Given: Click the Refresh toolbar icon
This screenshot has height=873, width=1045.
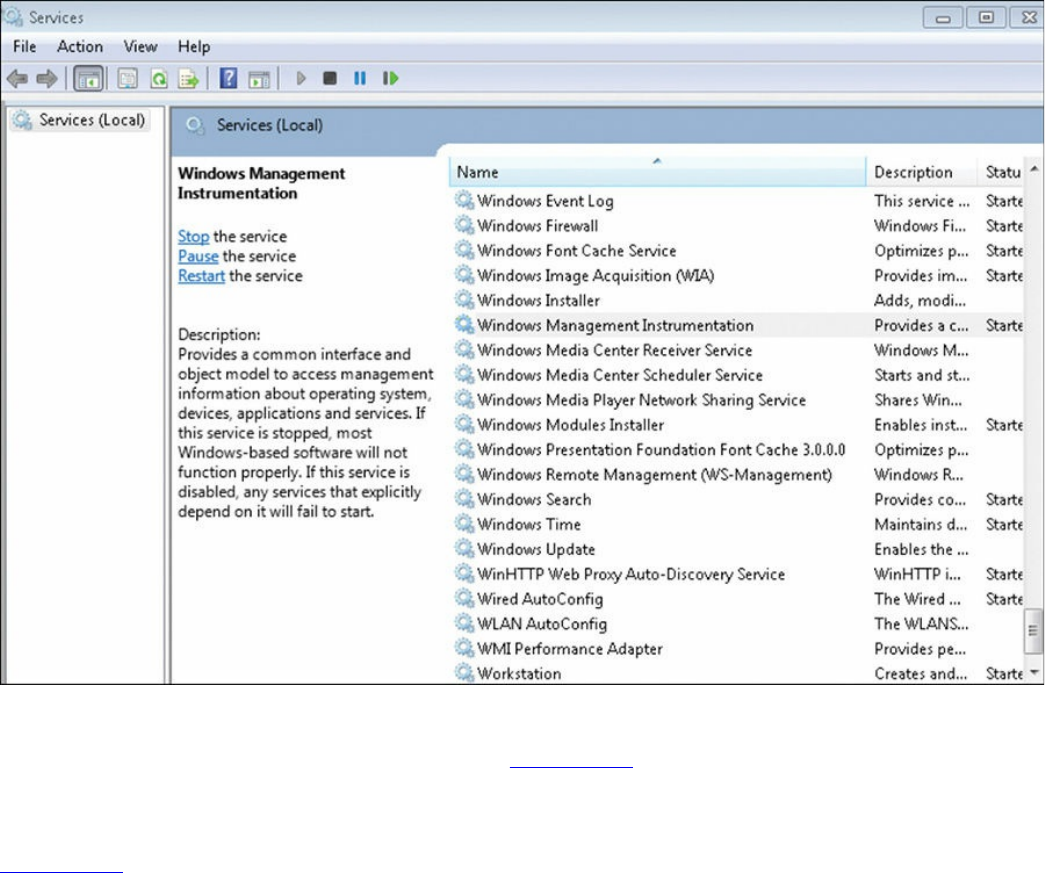Looking at the screenshot, I should coord(159,79).
